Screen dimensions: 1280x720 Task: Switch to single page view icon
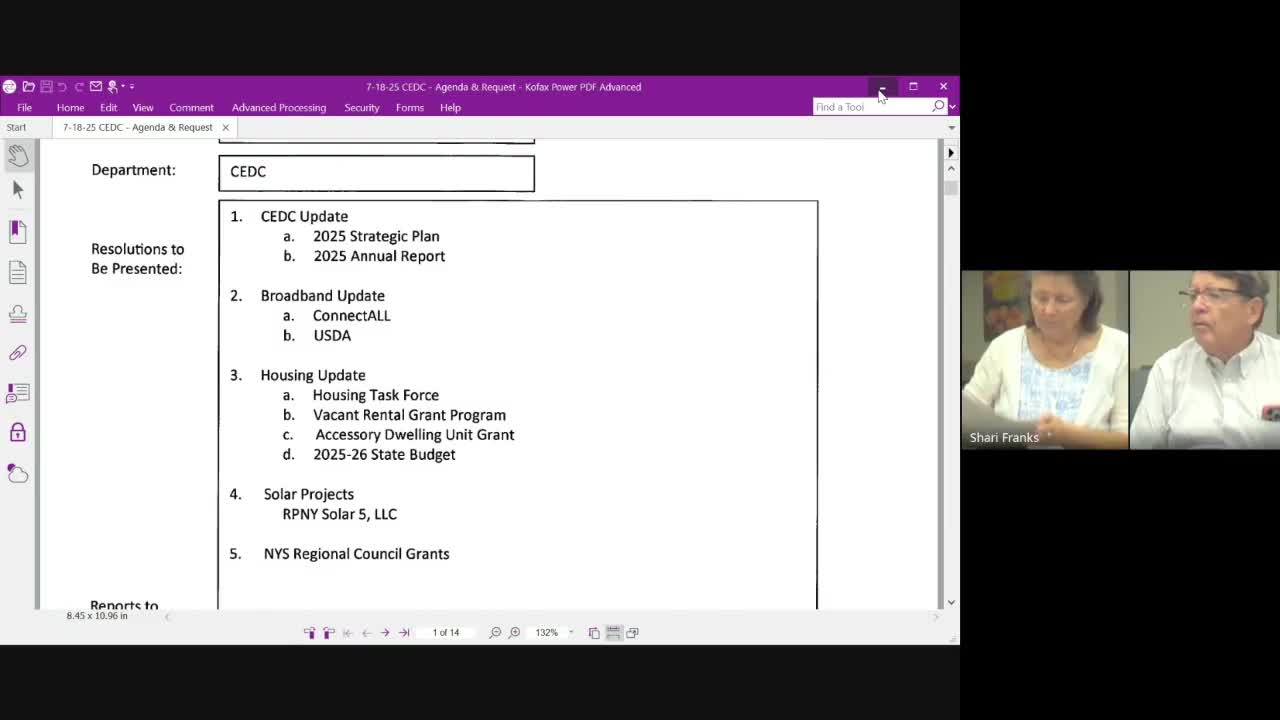click(x=594, y=633)
